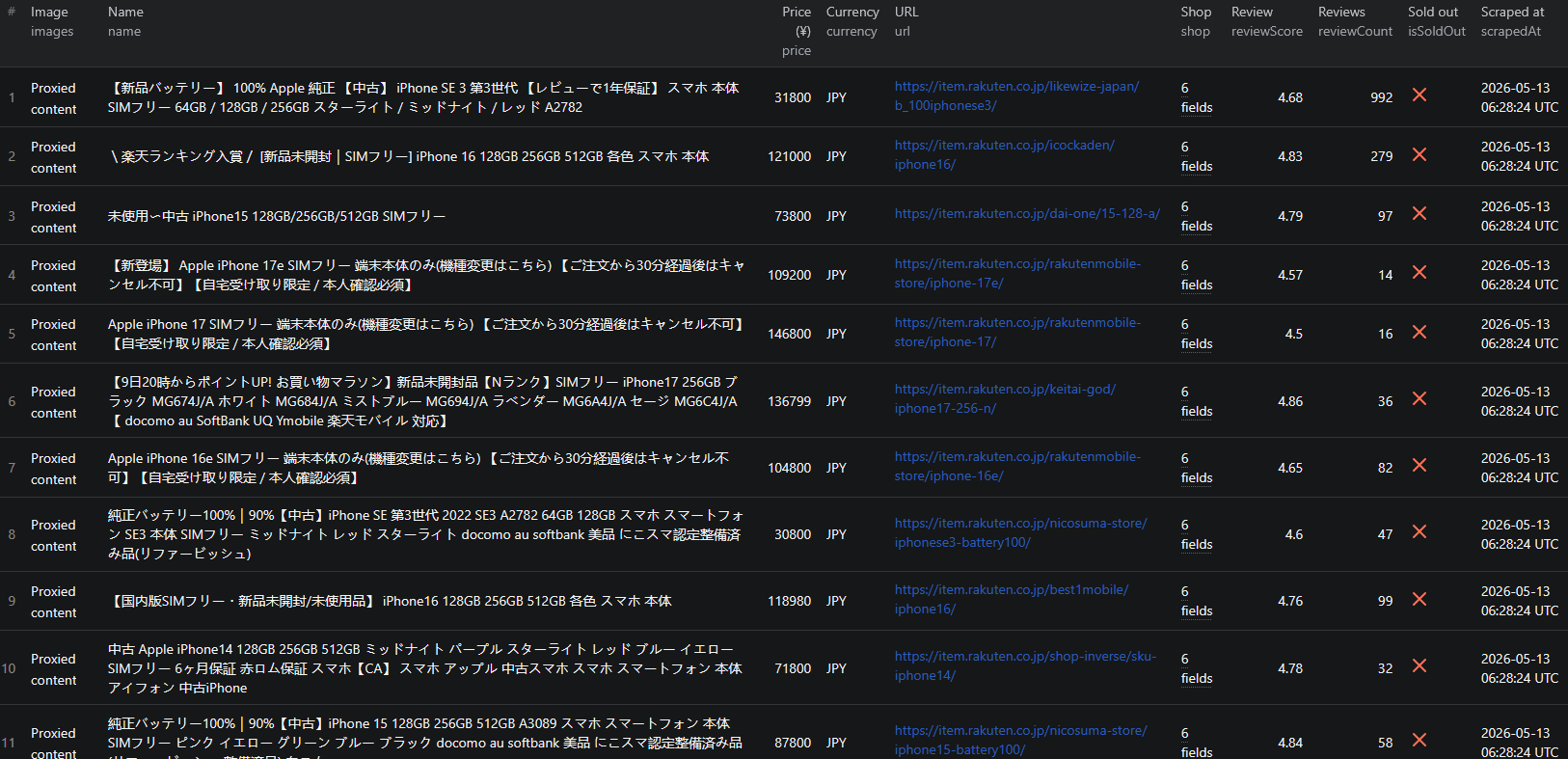1568x759 pixels.
Task: Open the rakutenmobile-store iphone-17 URL
Action: (1017, 332)
